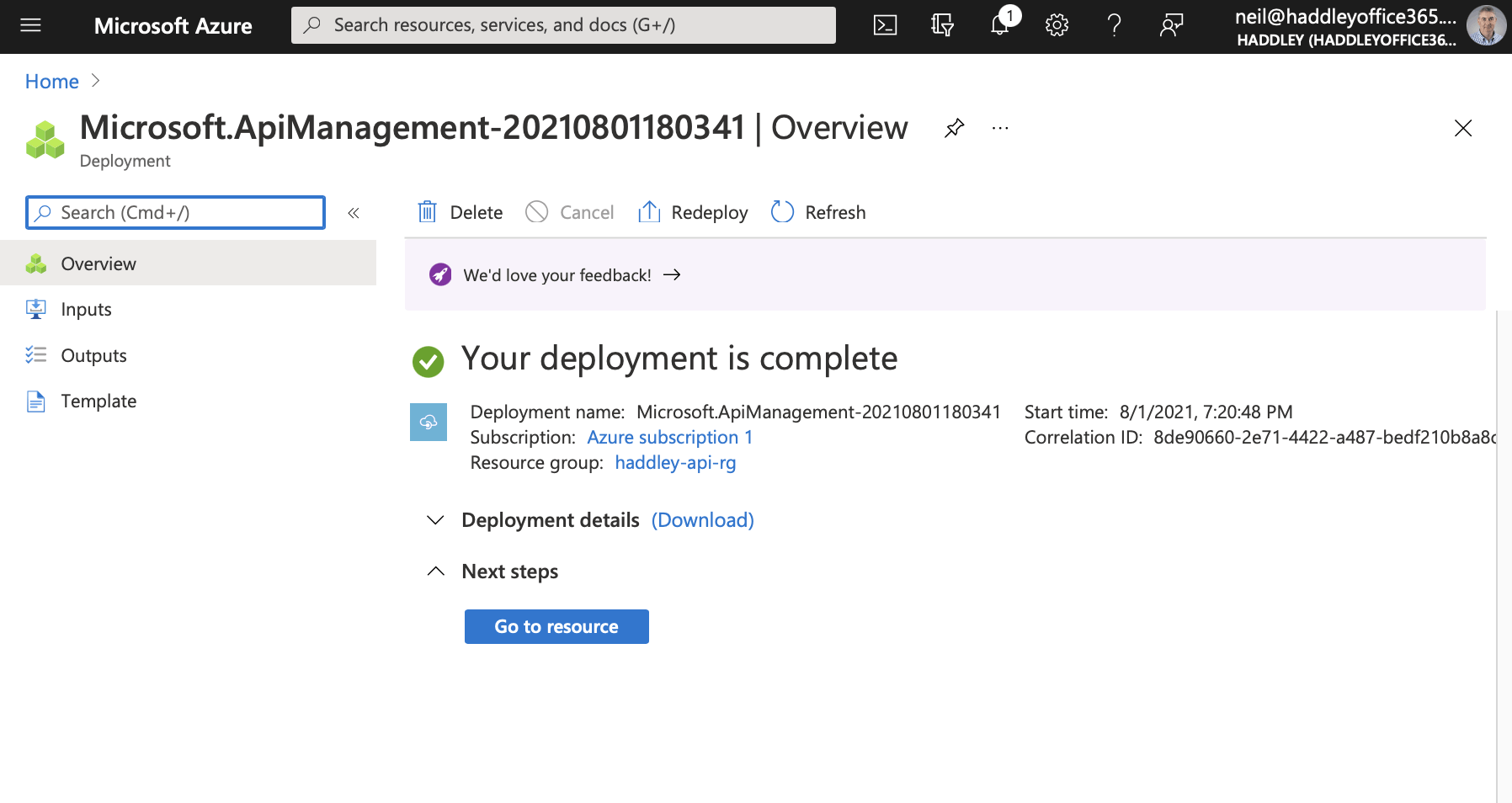Viewport: 1512px width, 803px height.
Task: Open the haddley-api-rg resource group link
Action: coord(675,463)
